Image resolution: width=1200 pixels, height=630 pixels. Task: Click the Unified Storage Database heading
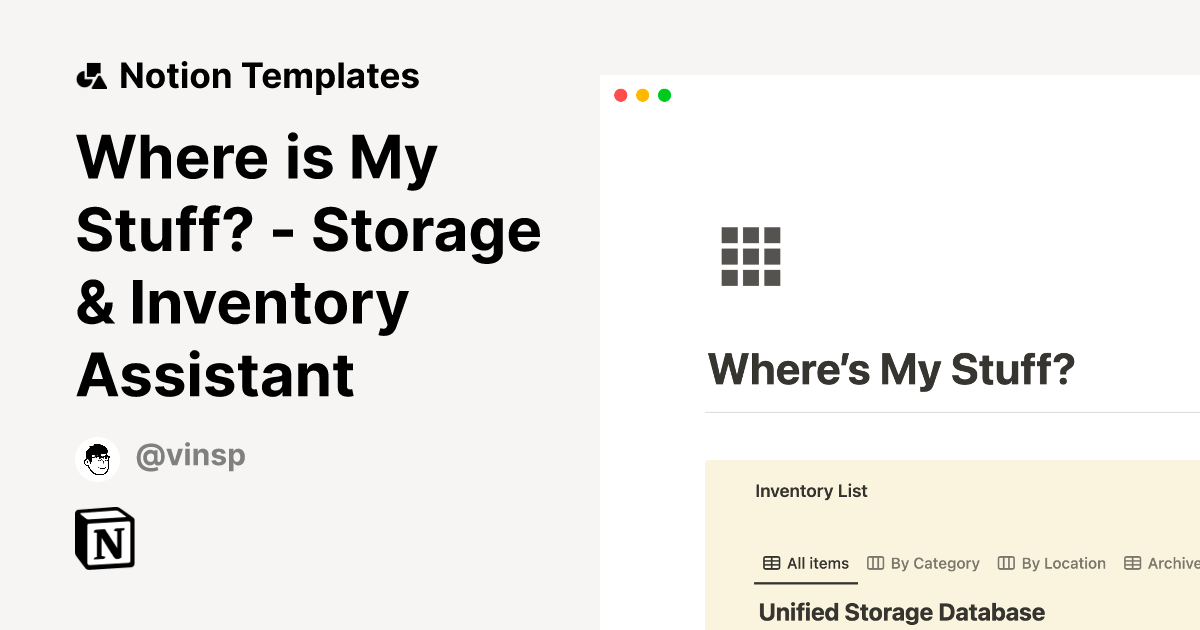click(x=901, y=611)
